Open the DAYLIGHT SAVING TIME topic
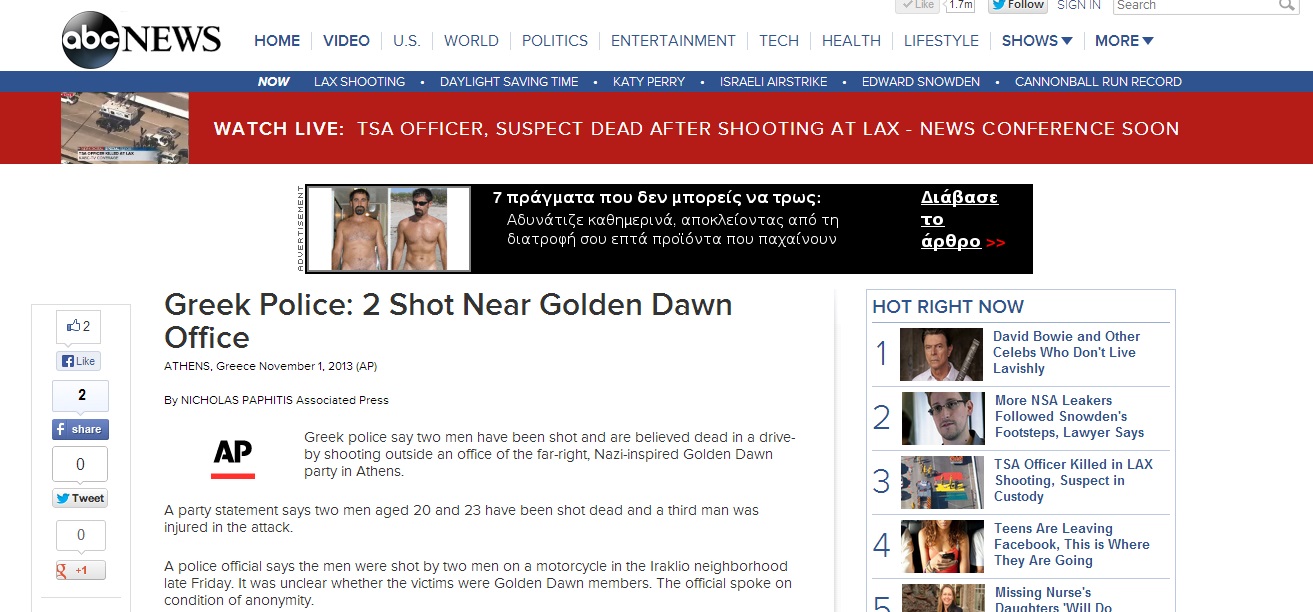The width and height of the screenshot is (1313, 612). coord(509,82)
